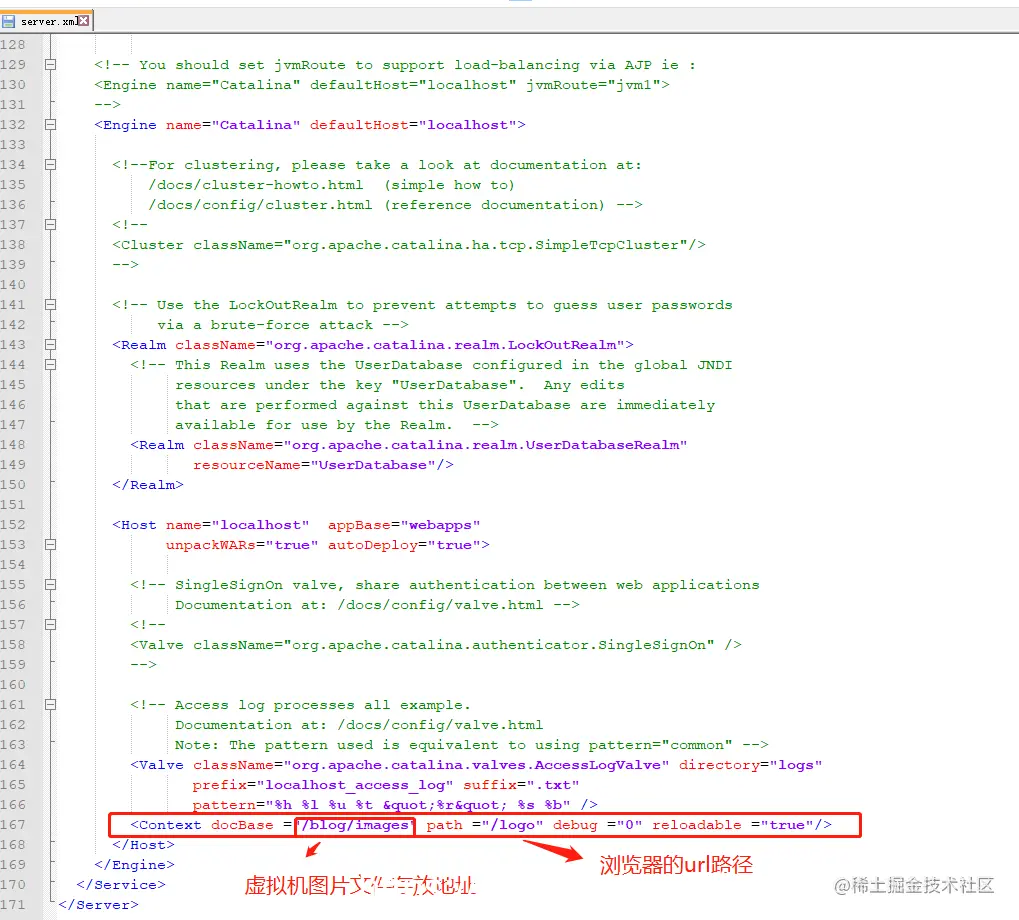Collapse the clustering comment fold at line 134

[x=50, y=164]
